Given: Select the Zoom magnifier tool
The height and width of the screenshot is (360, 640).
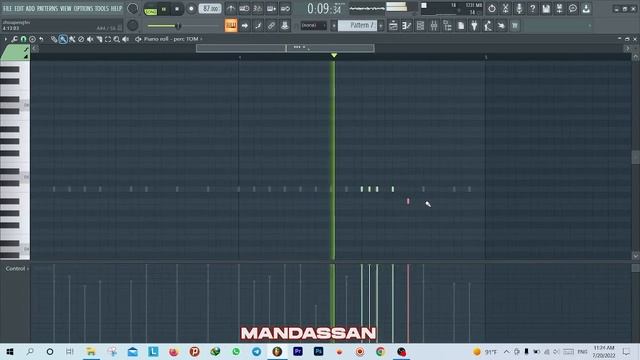Looking at the screenshot, I should click(117, 39).
